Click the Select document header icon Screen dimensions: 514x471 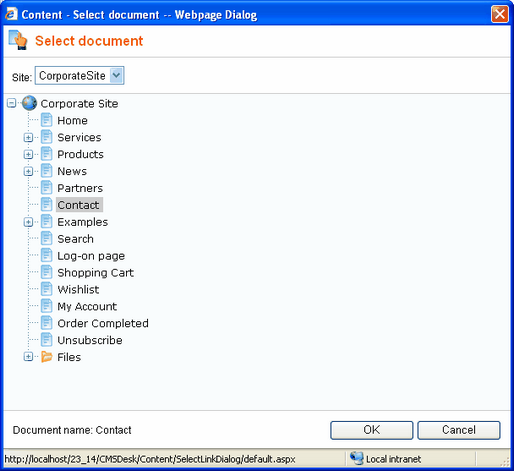tap(18, 40)
